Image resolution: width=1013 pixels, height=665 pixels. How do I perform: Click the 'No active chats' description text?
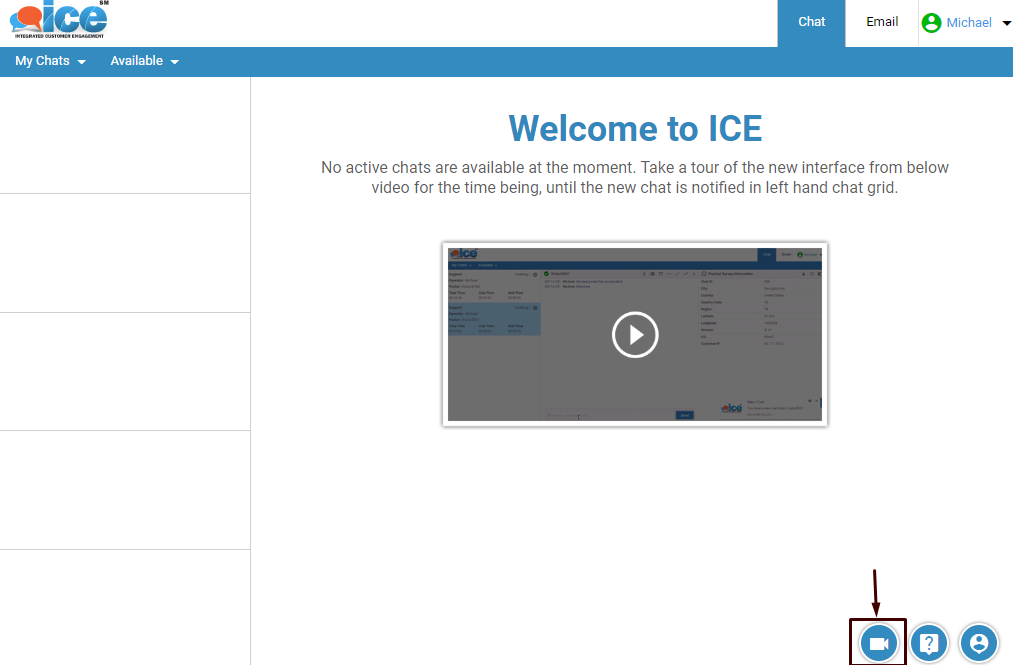coord(635,177)
